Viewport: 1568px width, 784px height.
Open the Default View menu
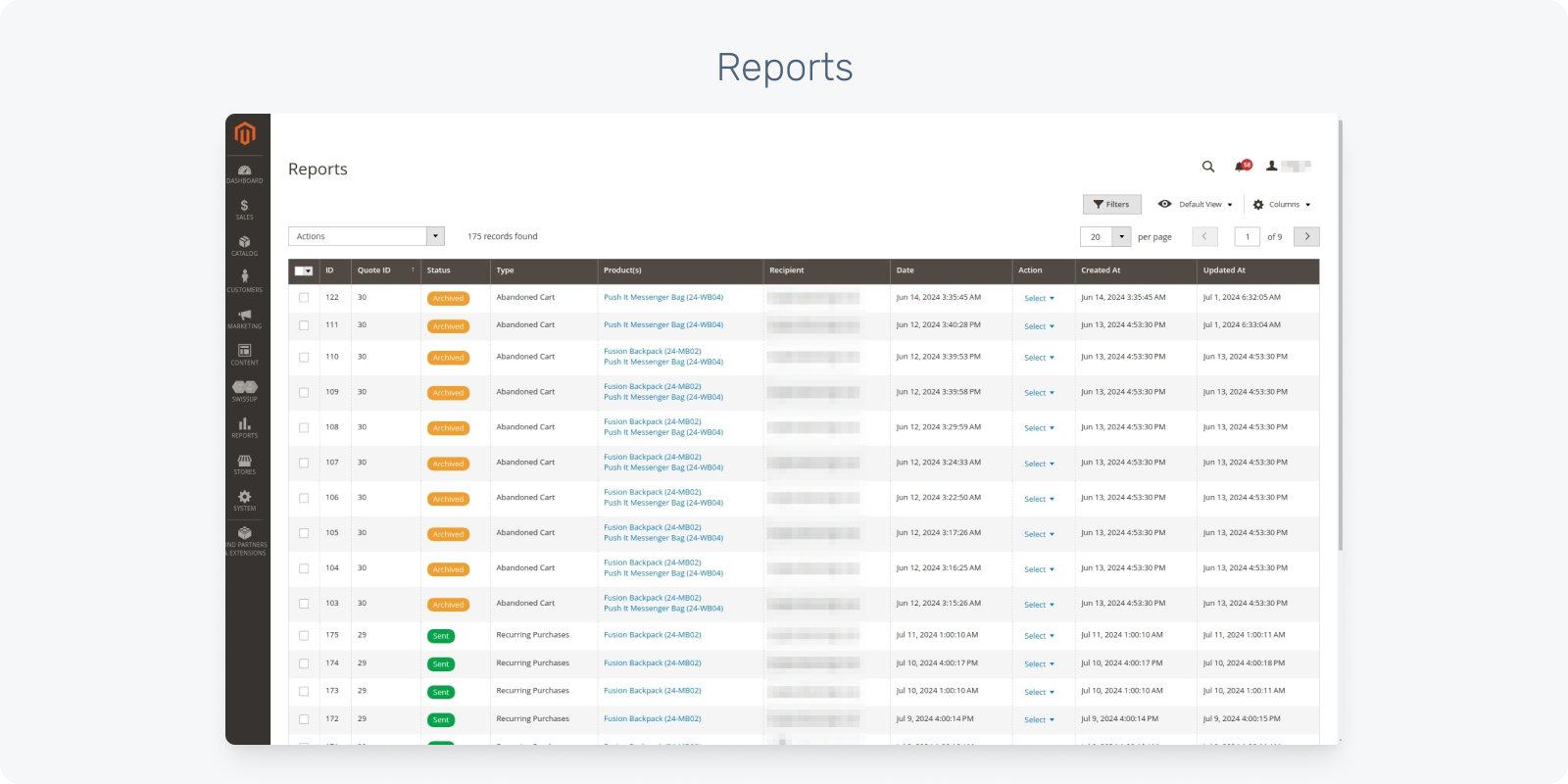click(x=1196, y=205)
